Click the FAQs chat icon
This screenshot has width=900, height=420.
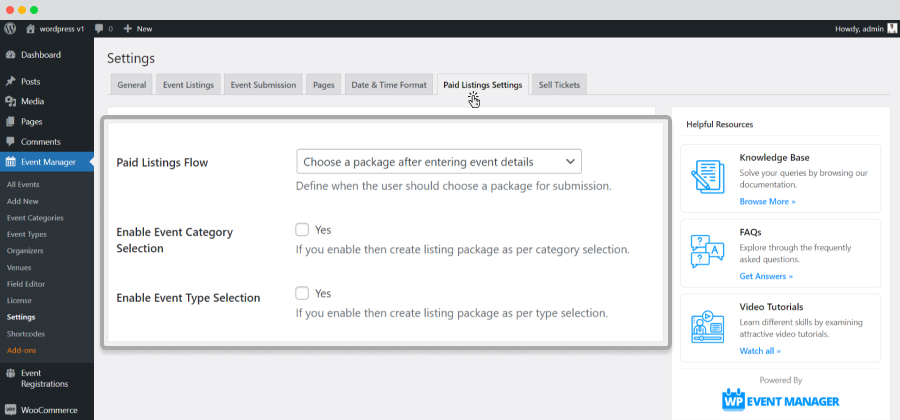coord(707,251)
